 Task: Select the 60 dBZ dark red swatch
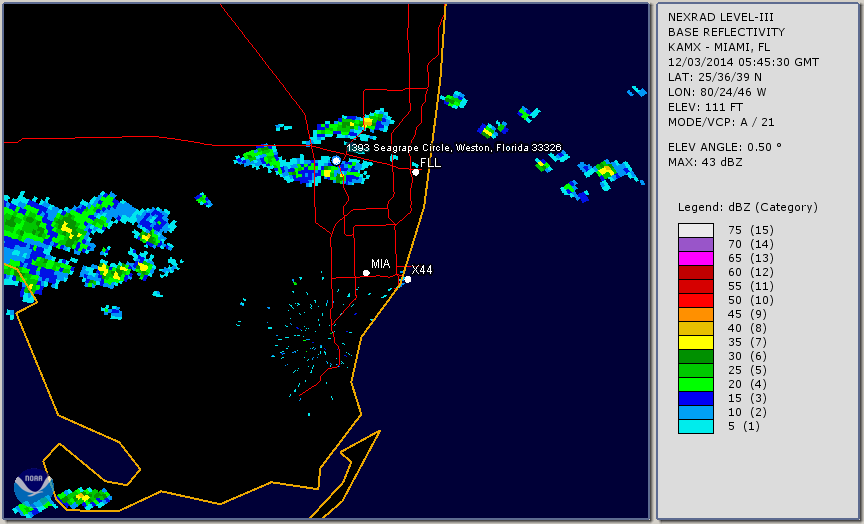pyautogui.click(x=696, y=272)
